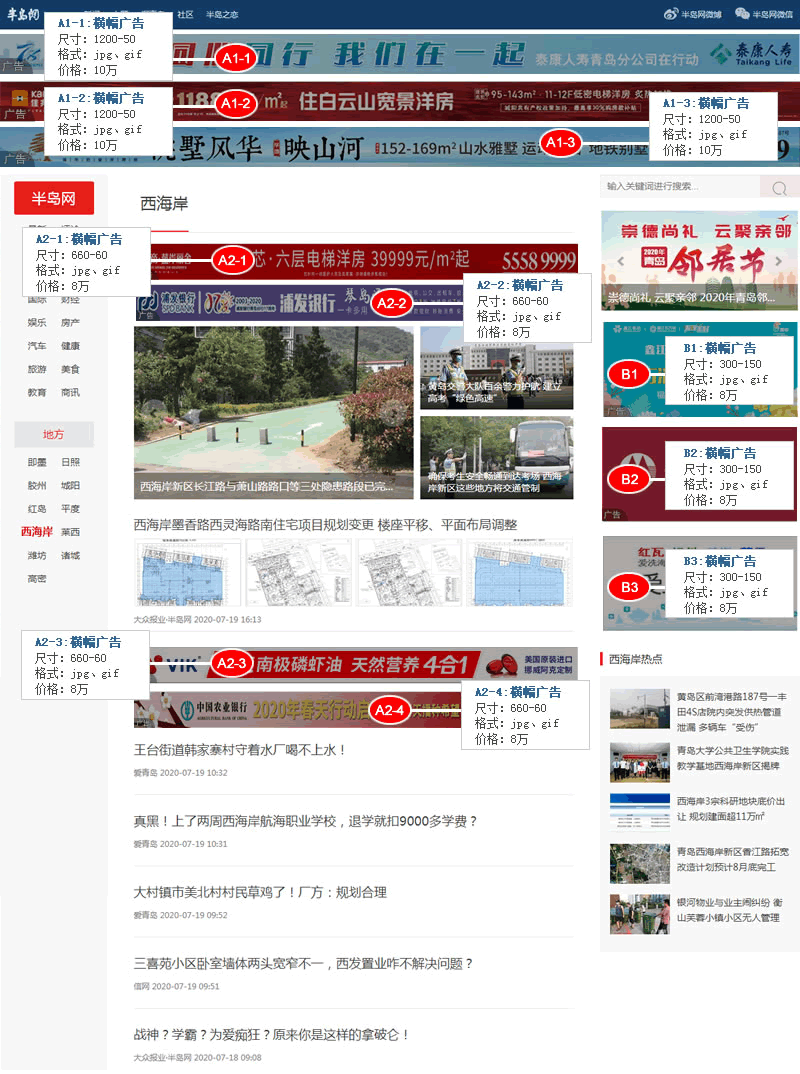800x1074 pixels.
Task: Open the 半岛网微信 WeChat icon
Action: (x=741, y=14)
